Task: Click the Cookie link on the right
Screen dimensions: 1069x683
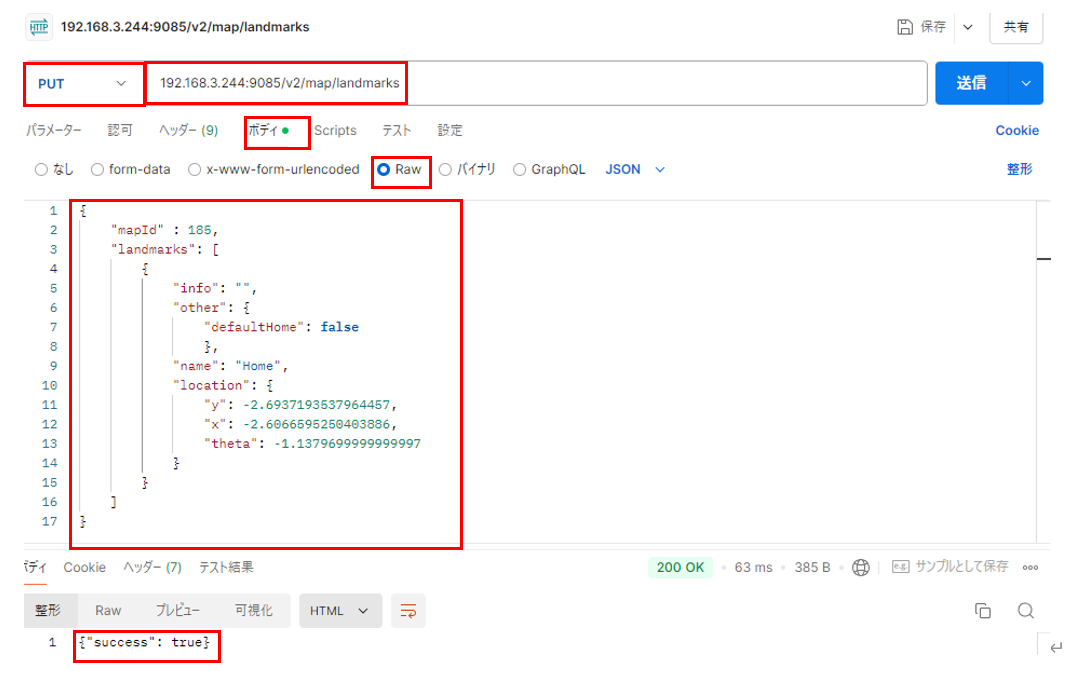Action: 1016,131
